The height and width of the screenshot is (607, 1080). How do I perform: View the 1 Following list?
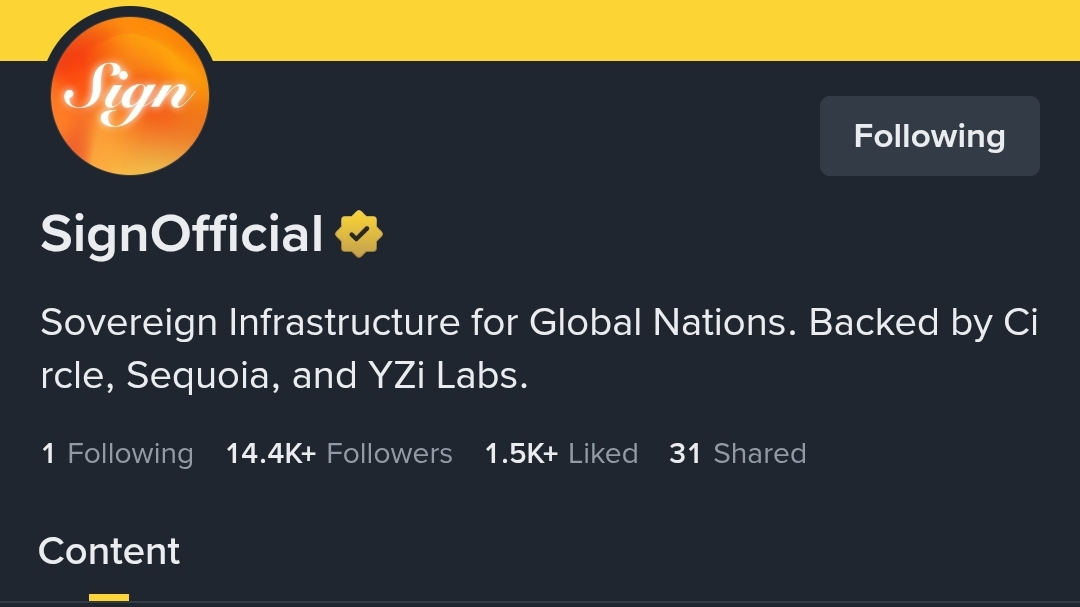[117, 454]
